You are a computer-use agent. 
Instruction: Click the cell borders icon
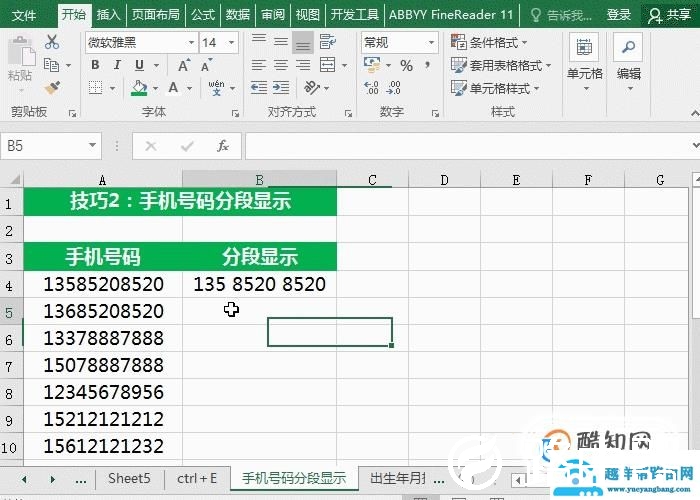(96, 88)
